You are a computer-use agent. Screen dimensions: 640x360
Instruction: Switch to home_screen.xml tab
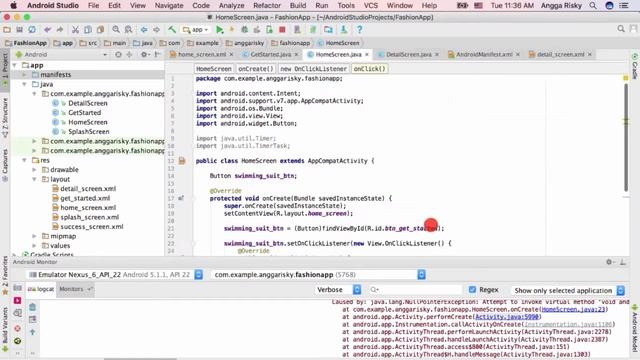point(202,54)
